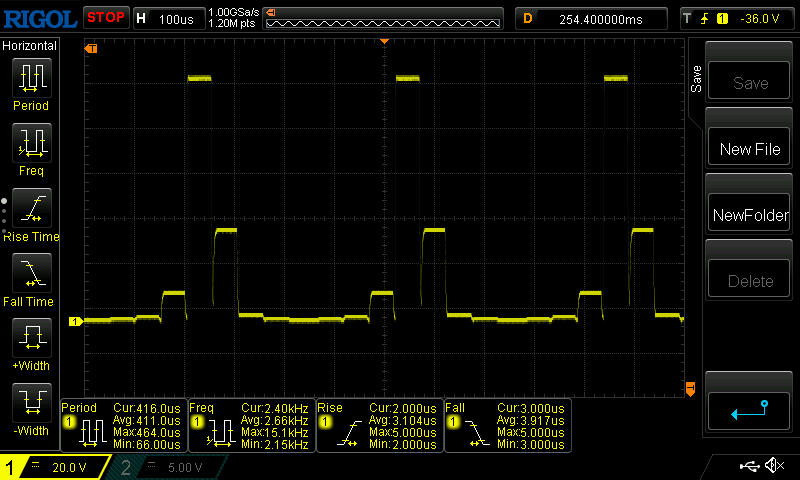Click the H timebase label icon
The width and height of the screenshot is (800, 480).
pyautogui.click(x=141, y=19)
